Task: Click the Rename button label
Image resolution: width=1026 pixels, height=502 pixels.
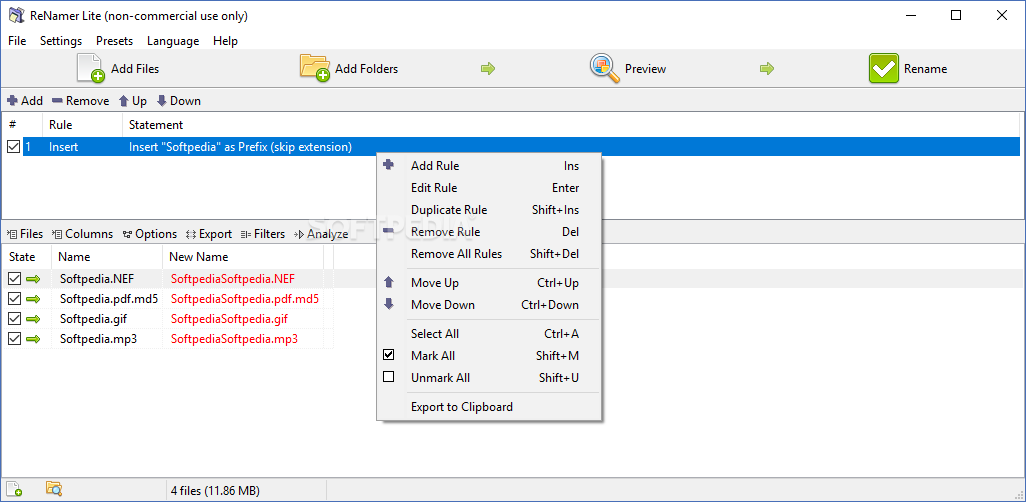Action: coord(925,69)
